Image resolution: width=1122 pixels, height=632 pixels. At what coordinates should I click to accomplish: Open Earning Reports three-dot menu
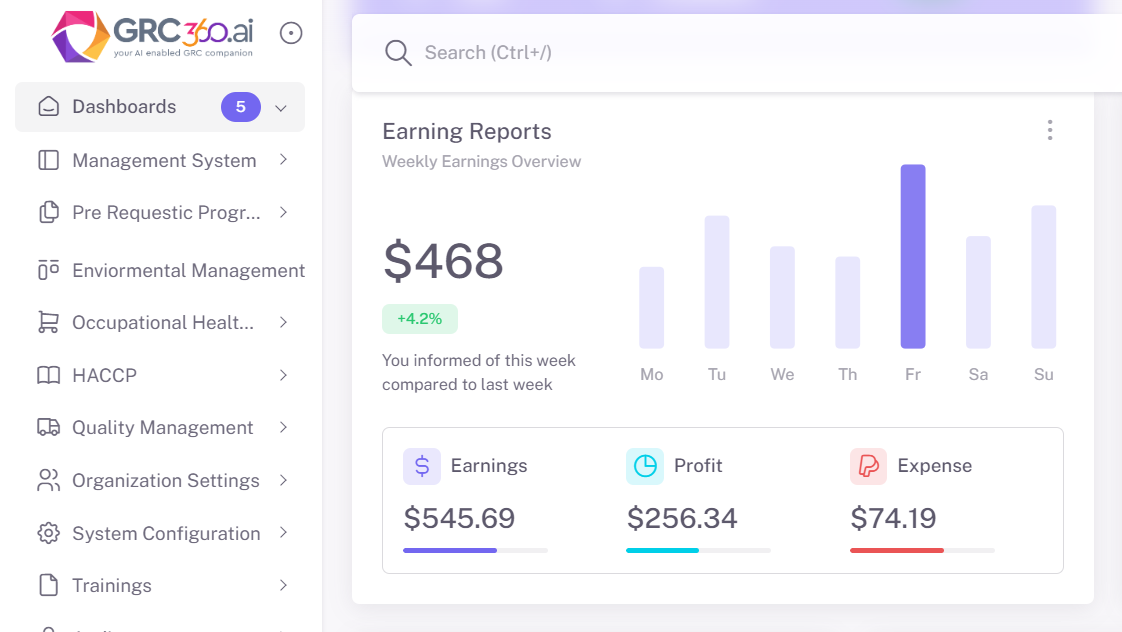1049,130
